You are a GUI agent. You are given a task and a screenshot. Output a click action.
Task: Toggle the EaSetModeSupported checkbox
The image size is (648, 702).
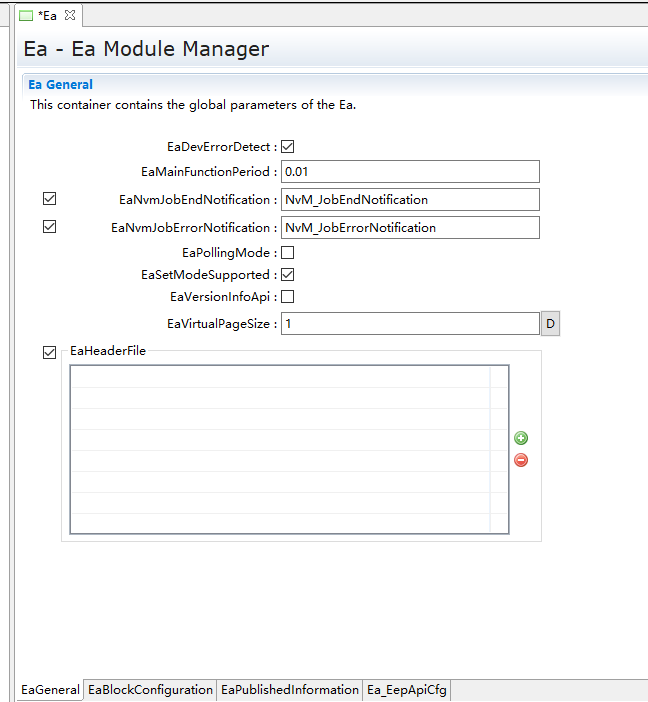pos(288,275)
